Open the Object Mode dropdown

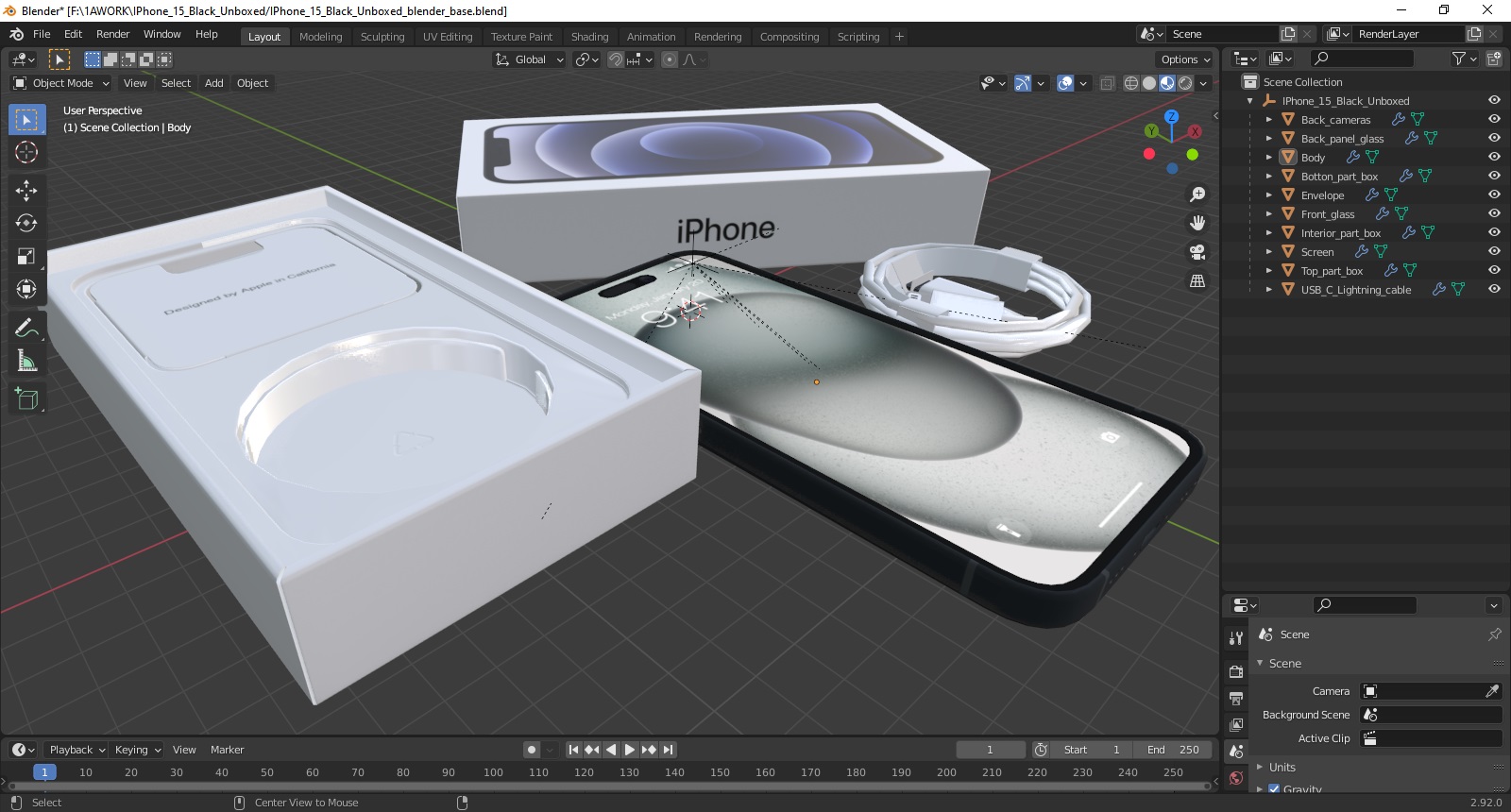click(61, 83)
